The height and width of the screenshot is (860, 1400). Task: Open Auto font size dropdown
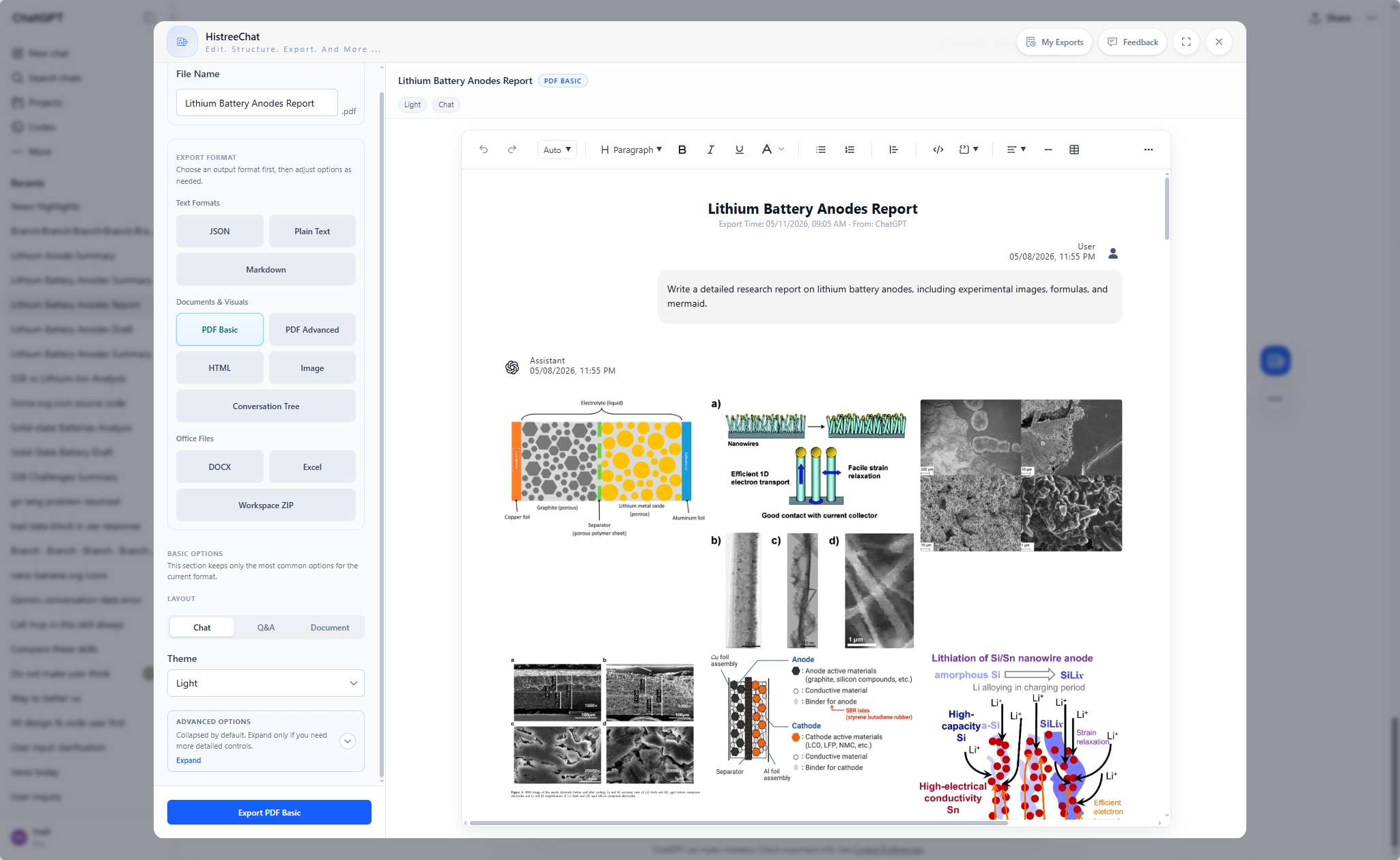557,150
